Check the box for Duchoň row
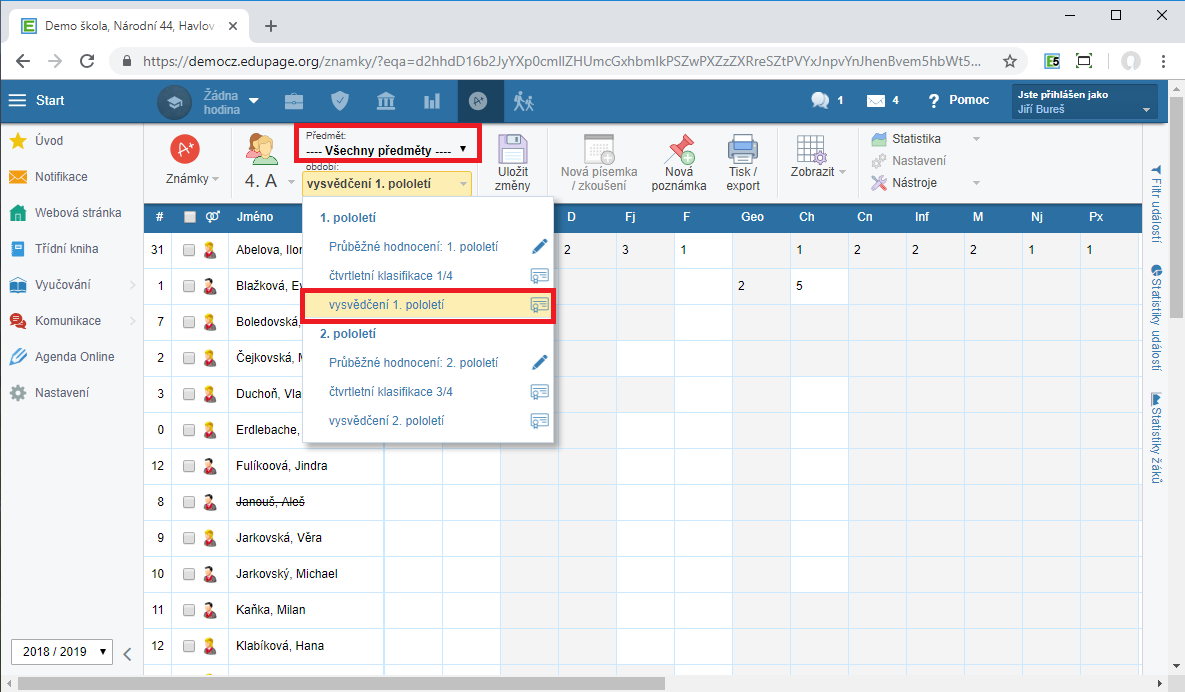1185x692 pixels. (189, 394)
